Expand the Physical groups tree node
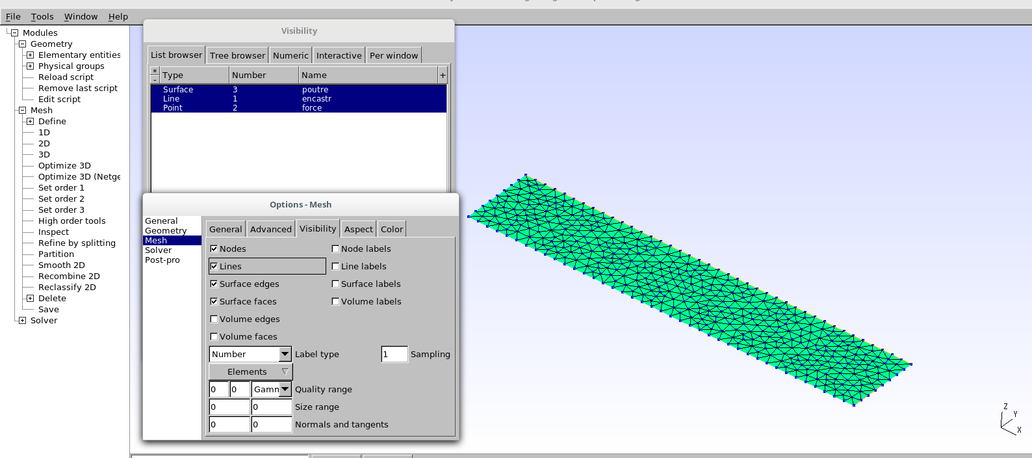1032x458 pixels. pyautogui.click(x=30, y=66)
